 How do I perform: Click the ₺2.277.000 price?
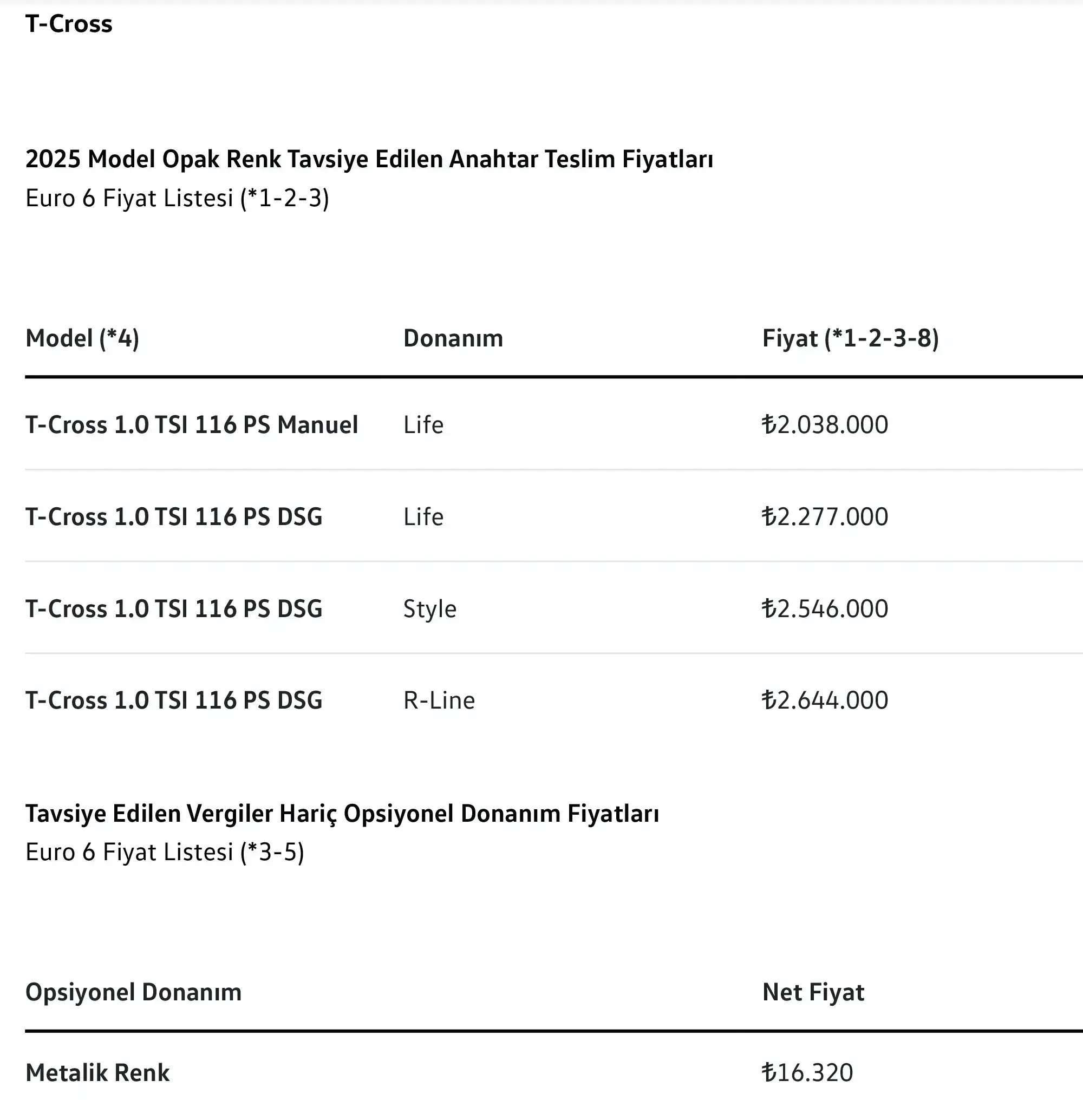pos(825,516)
